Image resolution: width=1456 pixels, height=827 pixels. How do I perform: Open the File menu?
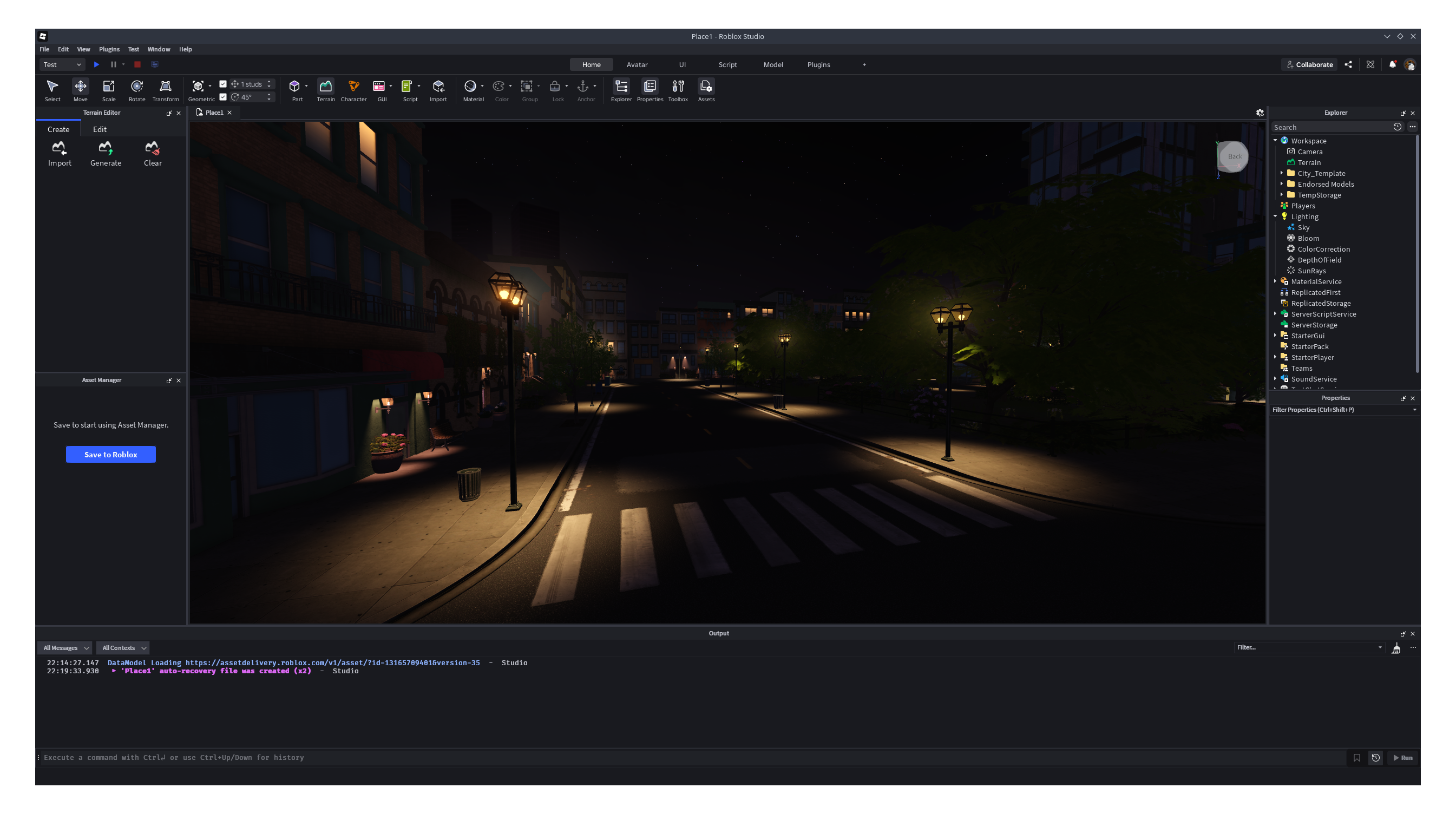[44, 49]
